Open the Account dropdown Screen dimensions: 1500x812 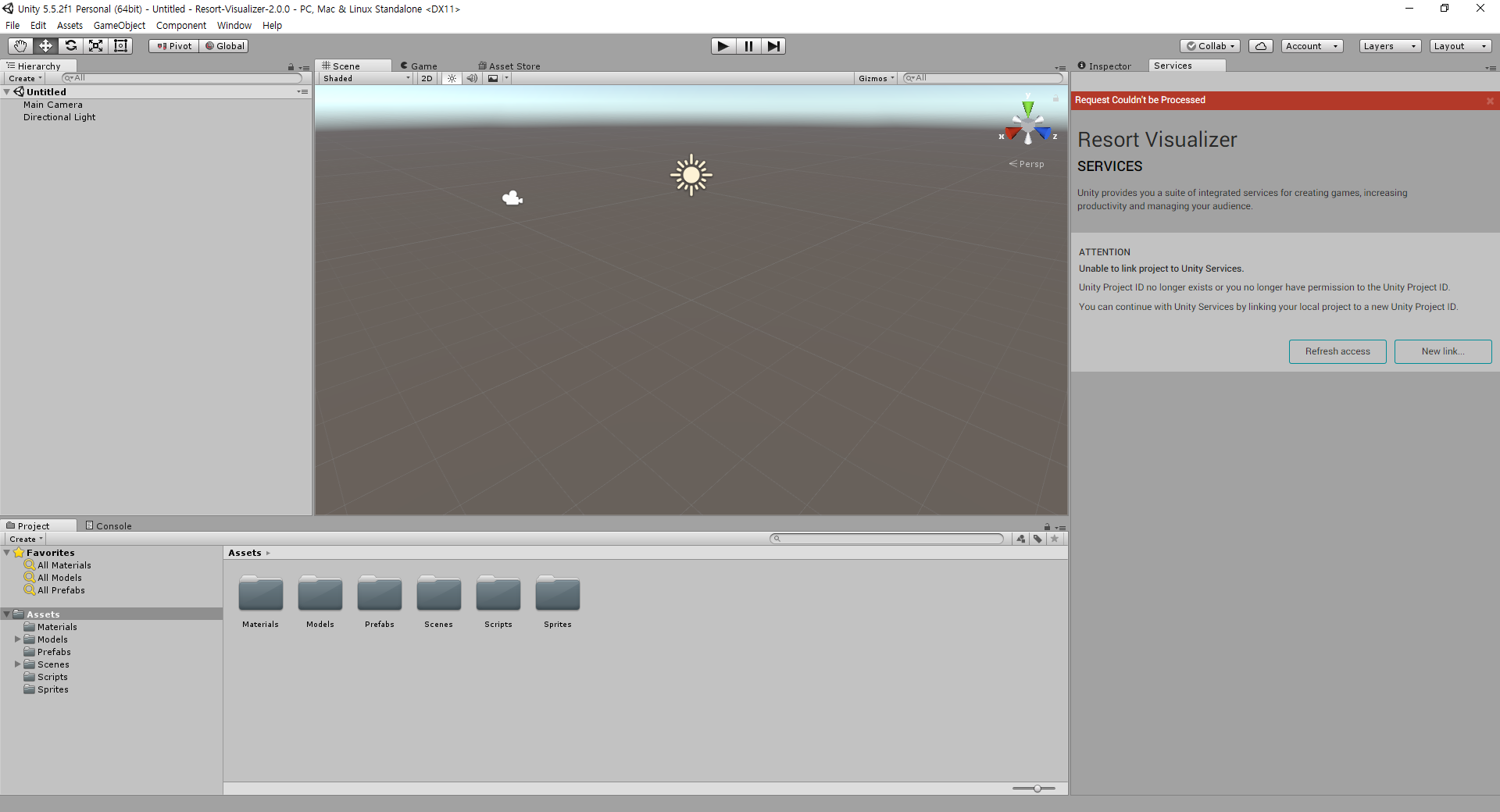pyautogui.click(x=1312, y=46)
